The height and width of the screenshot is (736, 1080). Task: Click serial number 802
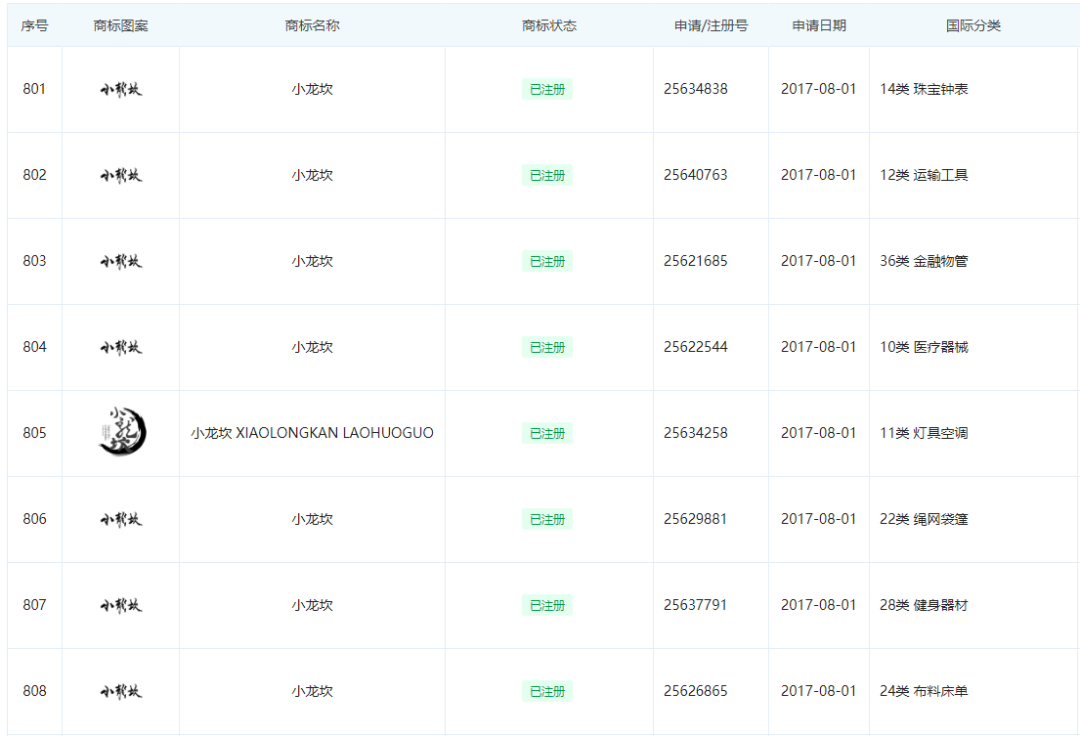tap(34, 175)
